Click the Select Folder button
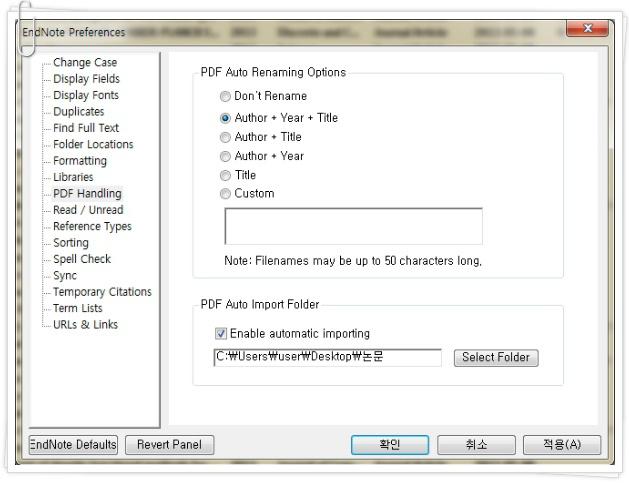Image resolution: width=629 pixels, height=483 pixels. point(496,357)
